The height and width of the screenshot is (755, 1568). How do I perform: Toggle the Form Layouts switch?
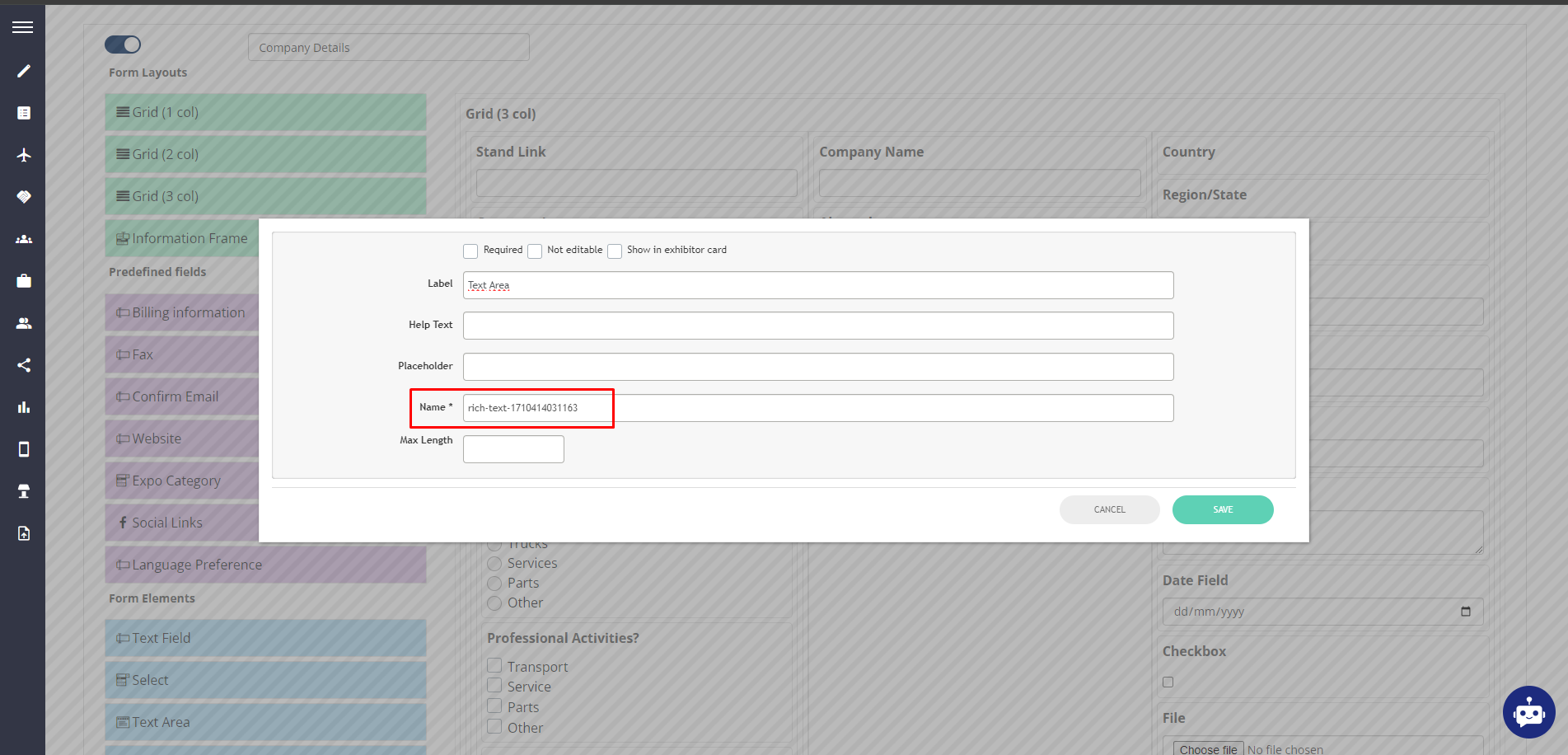click(x=122, y=44)
